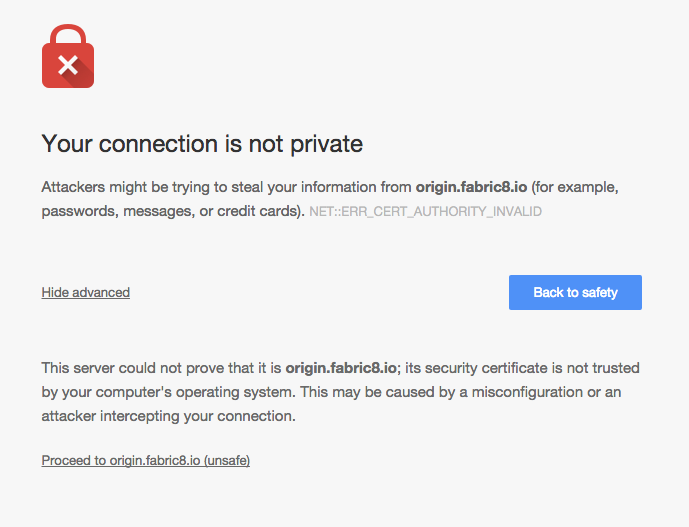Click the 'not trusted' phrase in details

pyautogui.click(x=600, y=368)
